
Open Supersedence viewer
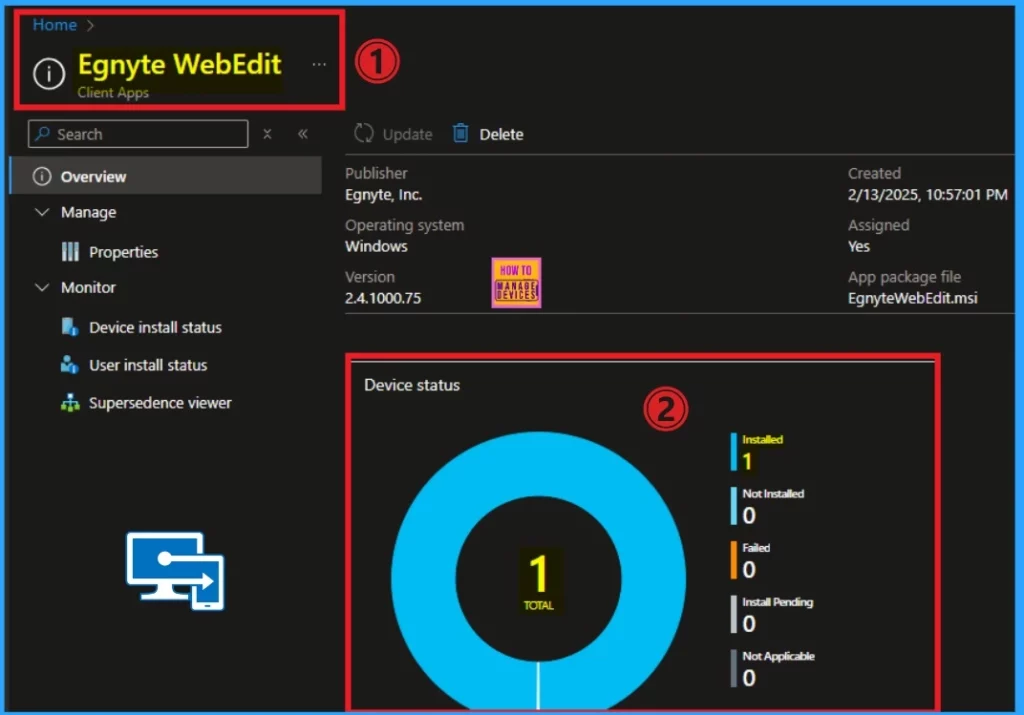[x=160, y=403]
